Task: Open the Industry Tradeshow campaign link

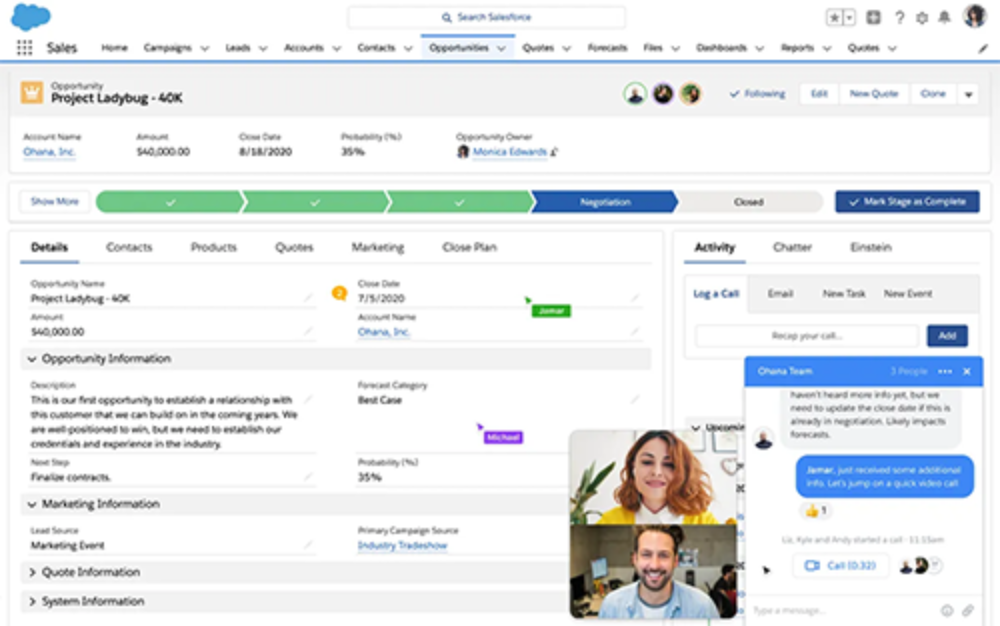Action: point(402,545)
